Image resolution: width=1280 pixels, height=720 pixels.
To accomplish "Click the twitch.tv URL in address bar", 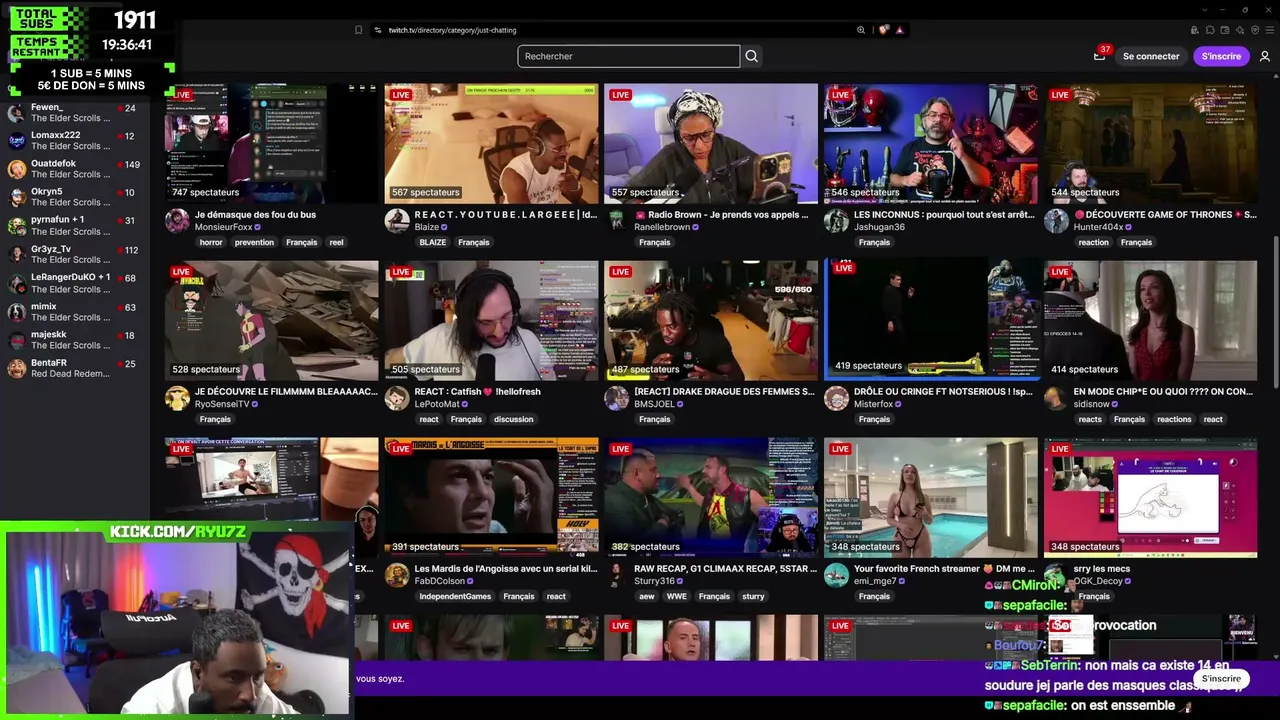I will (452, 30).
